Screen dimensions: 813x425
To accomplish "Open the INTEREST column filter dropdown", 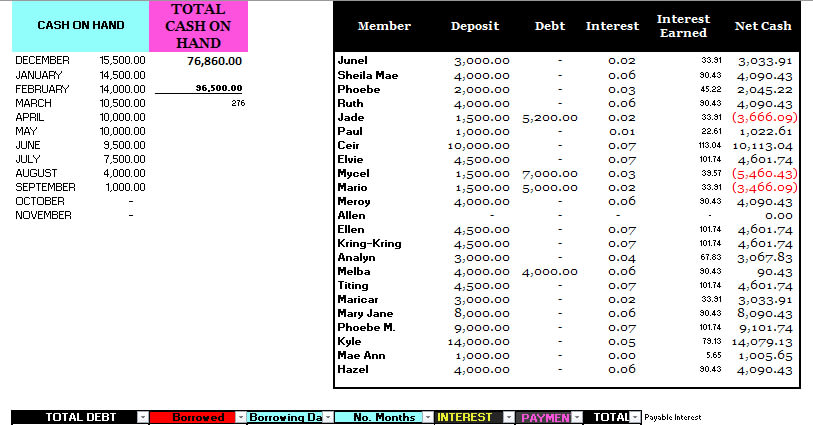I will (x=509, y=417).
